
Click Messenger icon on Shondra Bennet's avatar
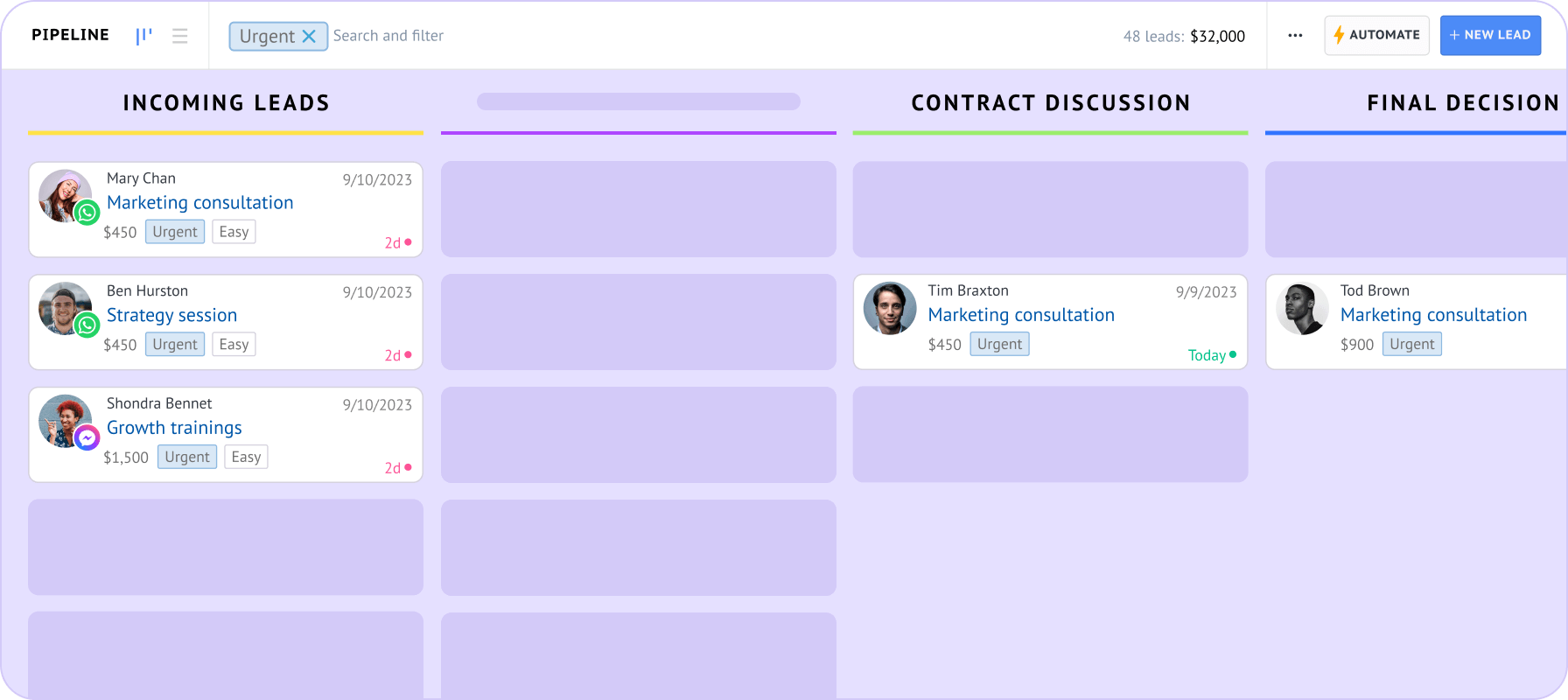click(x=87, y=437)
